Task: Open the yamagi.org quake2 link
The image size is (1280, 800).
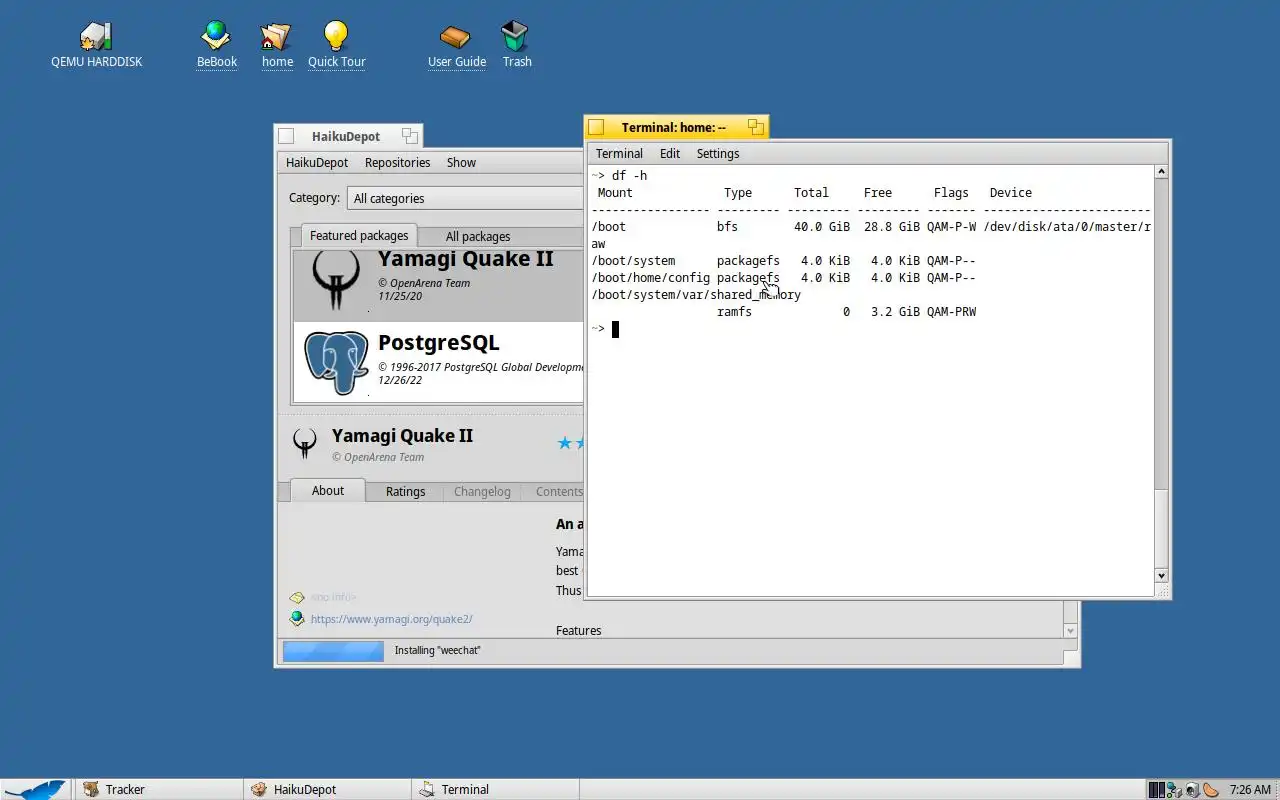Action: [x=392, y=619]
